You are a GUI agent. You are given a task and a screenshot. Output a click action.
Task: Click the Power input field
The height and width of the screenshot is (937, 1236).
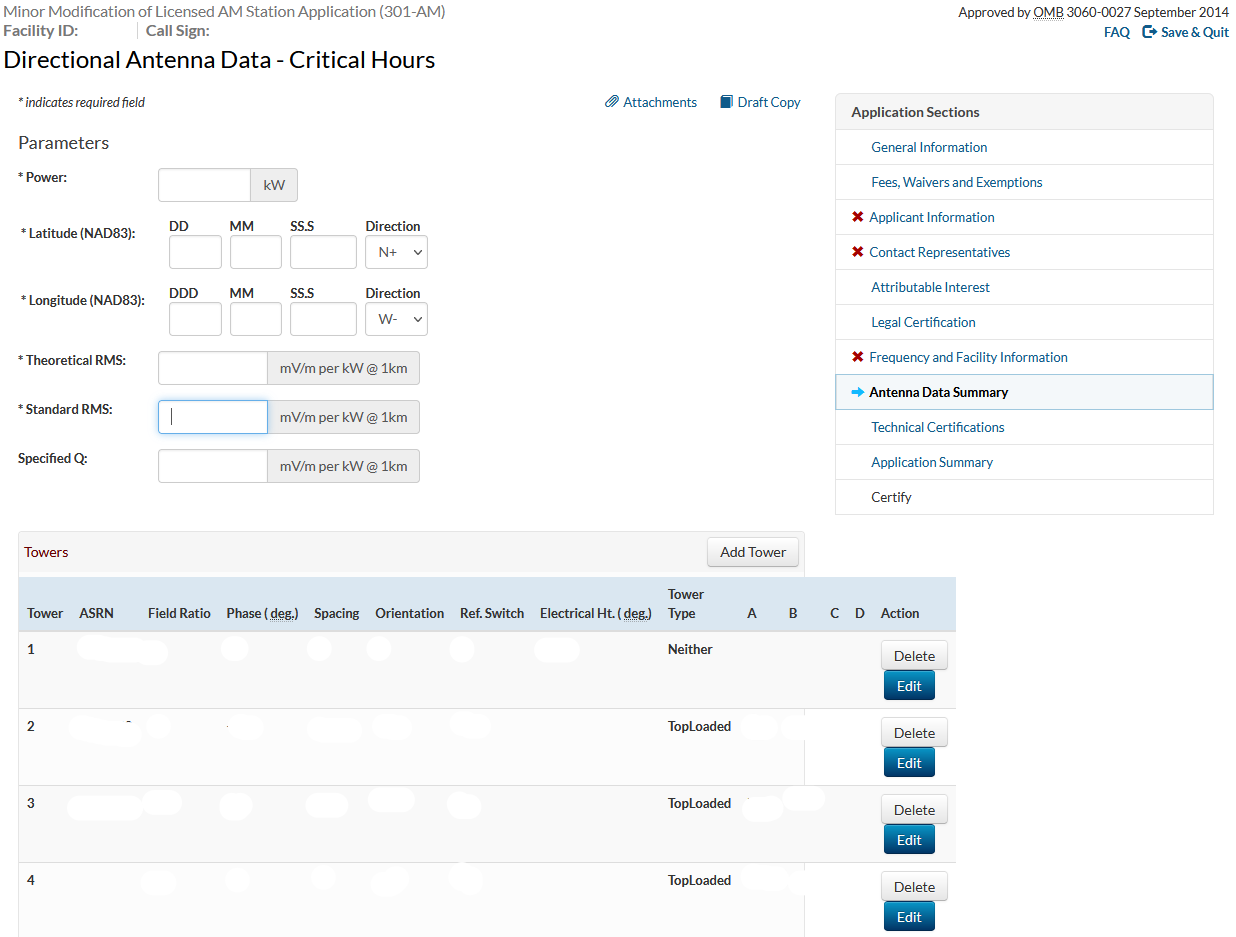(204, 185)
